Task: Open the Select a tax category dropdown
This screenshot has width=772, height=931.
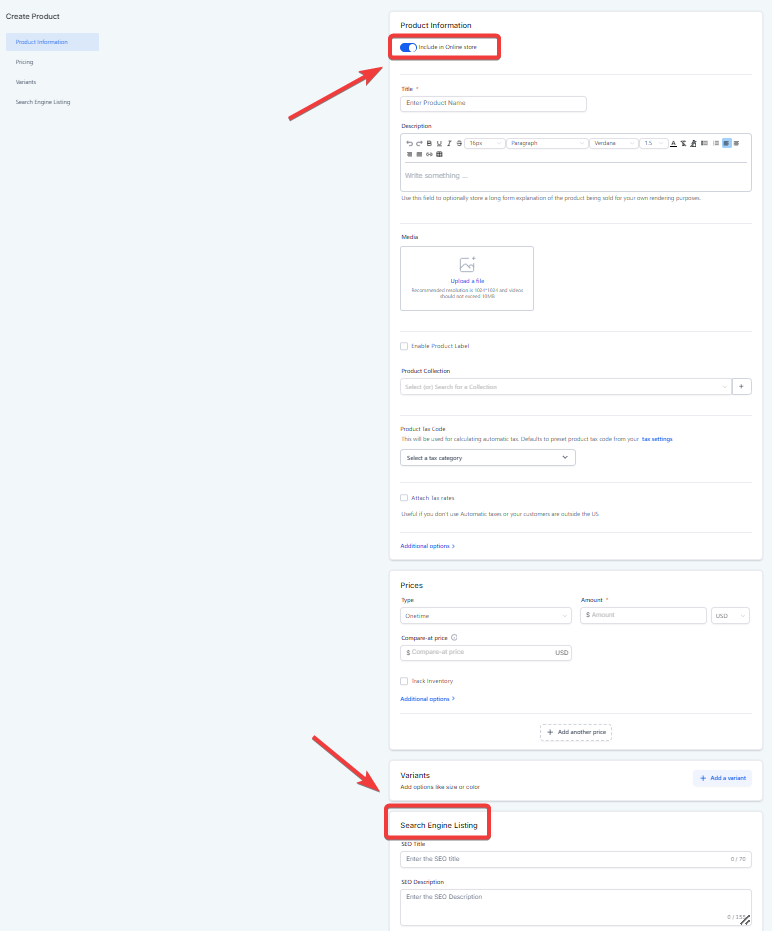Action: tap(488, 458)
